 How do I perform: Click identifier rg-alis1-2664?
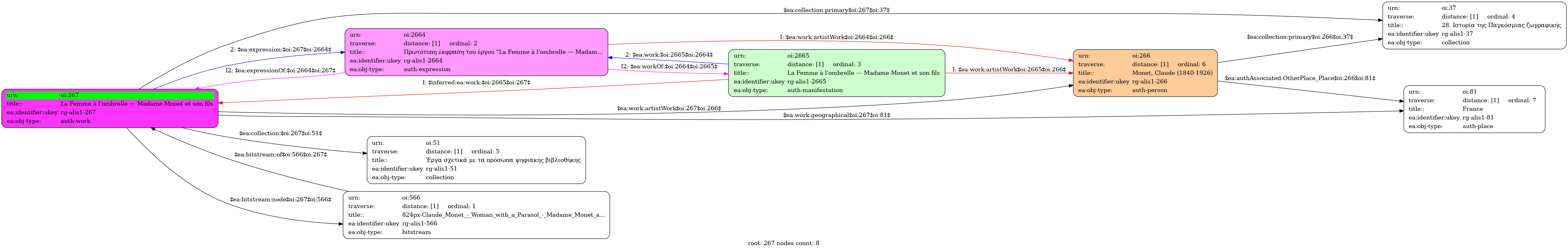pos(423,61)
